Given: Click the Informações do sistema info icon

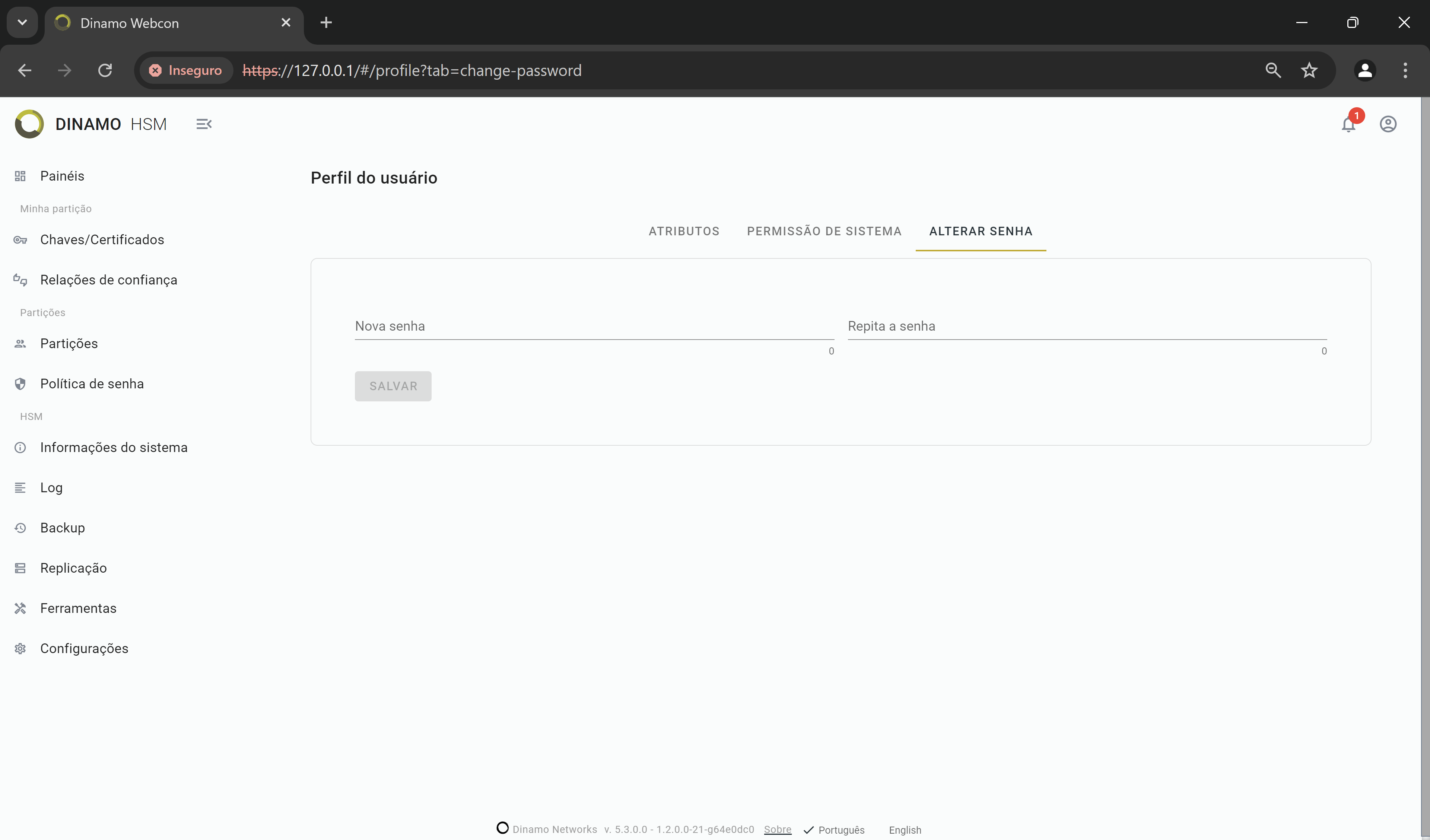Looking at the screenshot, I should click(x=20, y=447).
